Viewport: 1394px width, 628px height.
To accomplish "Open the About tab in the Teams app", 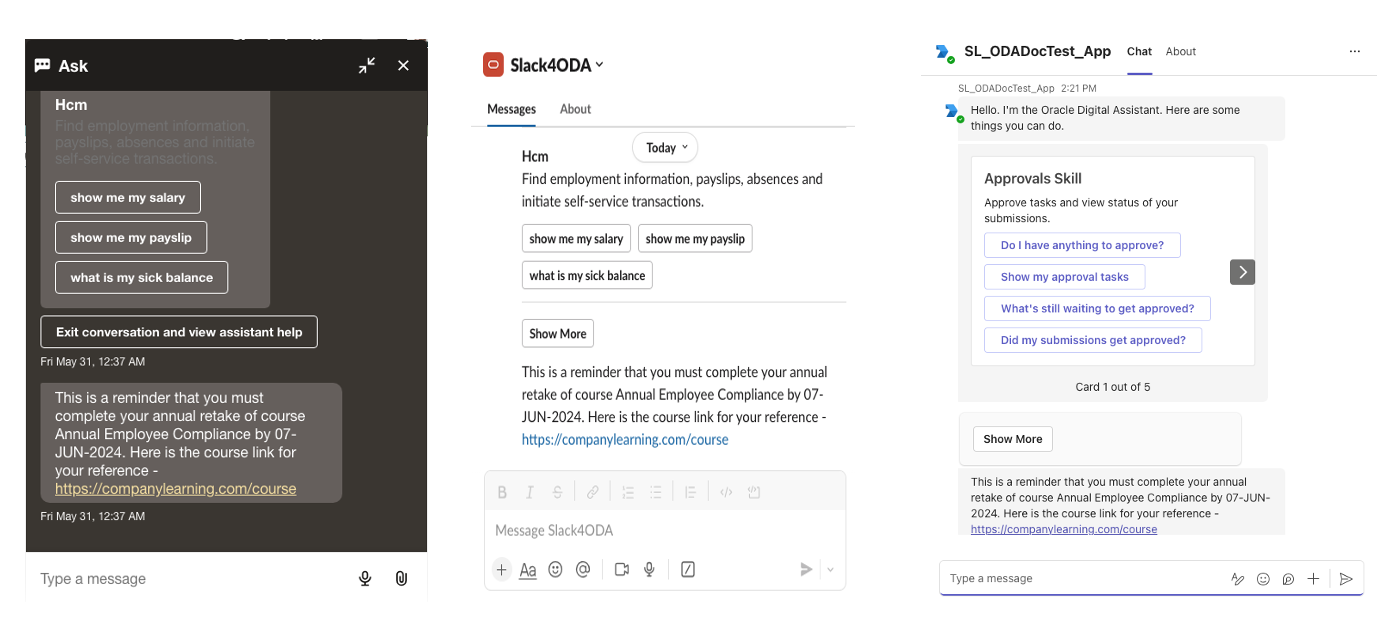I will click(x=1181, y=52).
